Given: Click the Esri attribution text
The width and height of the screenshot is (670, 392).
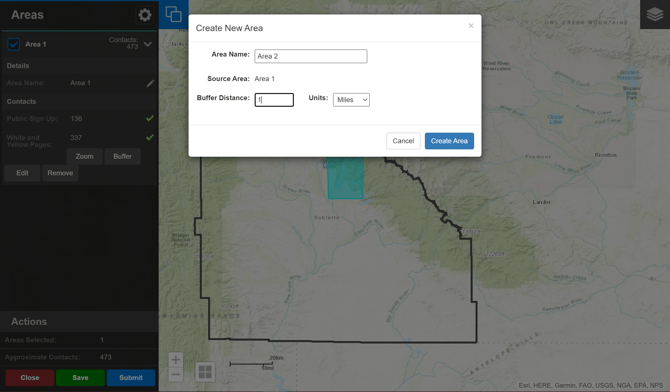Looking at the screenshot, I should point(591,385).
